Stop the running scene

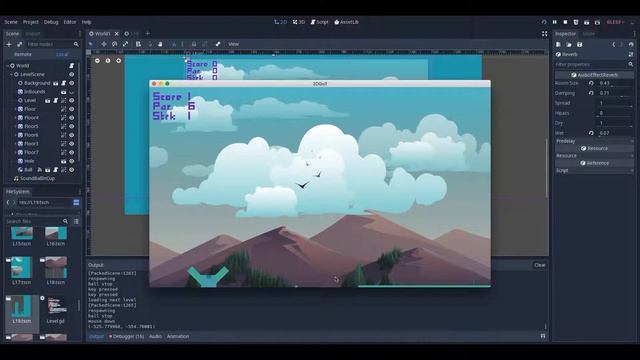(x=565, y=22)
